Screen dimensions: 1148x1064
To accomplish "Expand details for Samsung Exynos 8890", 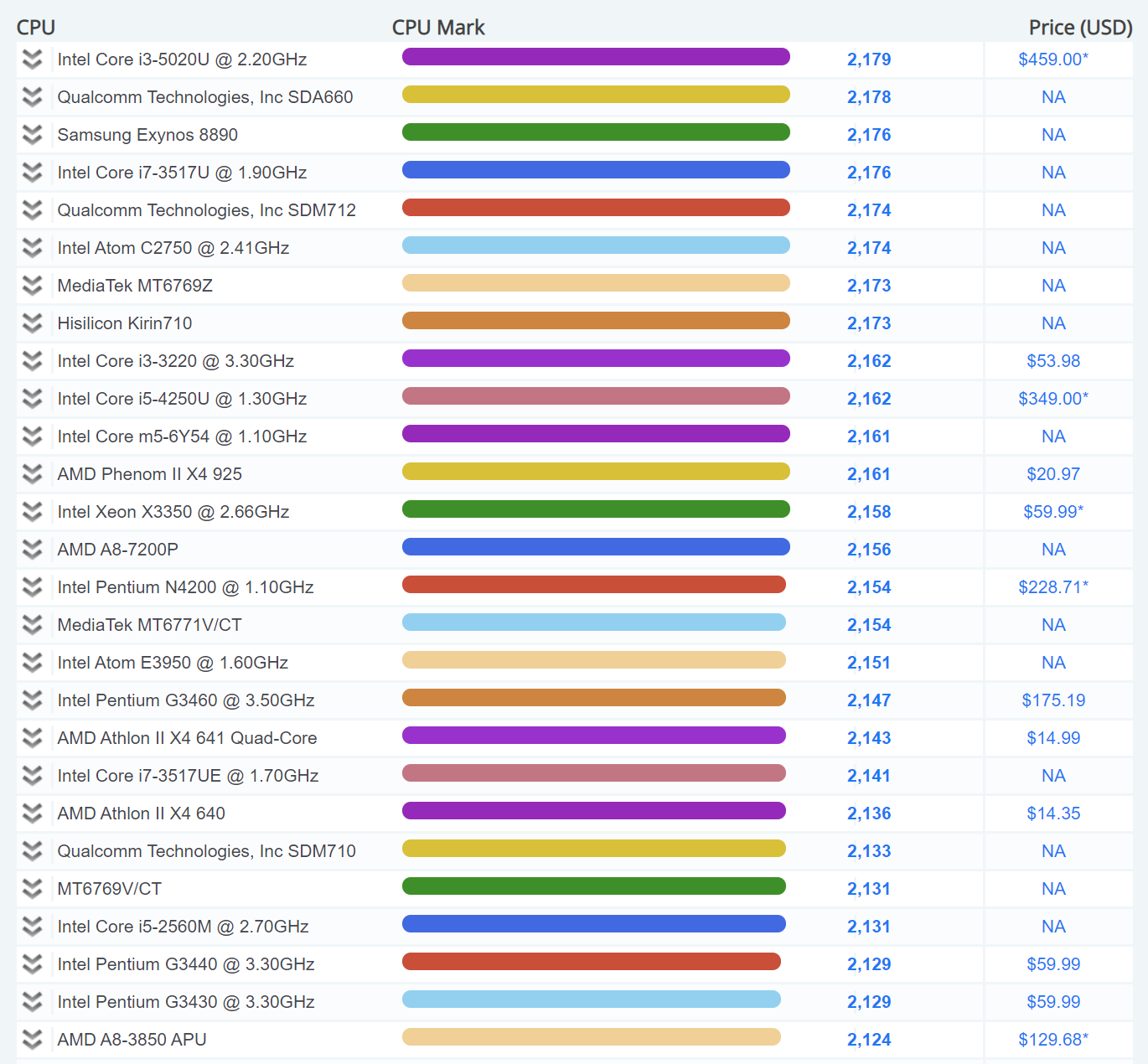I will [32, 135].
